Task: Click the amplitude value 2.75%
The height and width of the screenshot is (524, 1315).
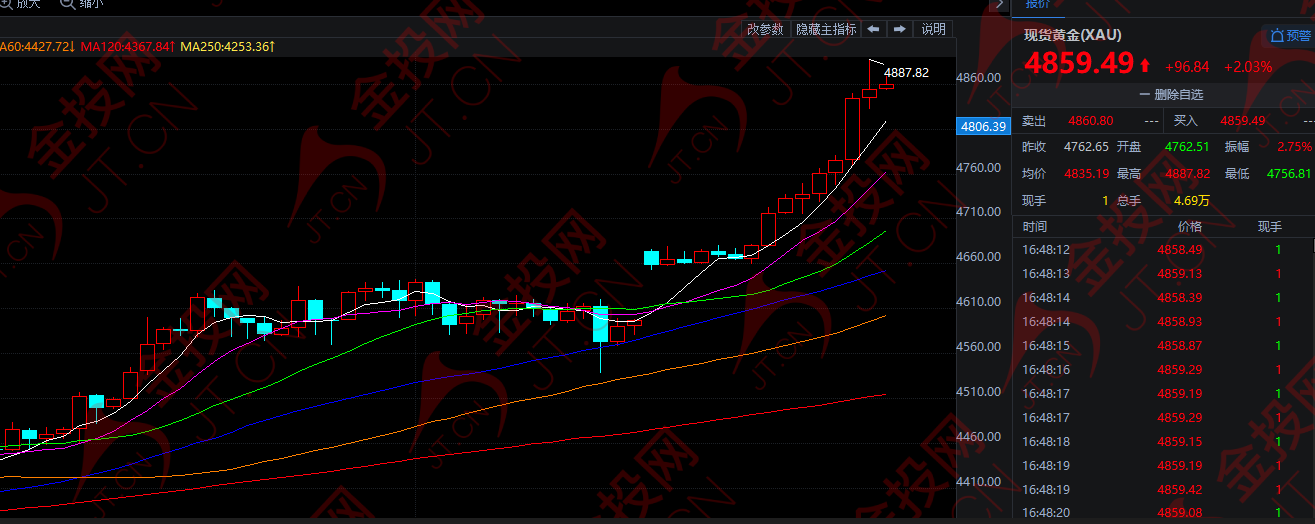Action: coord(1294,147)
